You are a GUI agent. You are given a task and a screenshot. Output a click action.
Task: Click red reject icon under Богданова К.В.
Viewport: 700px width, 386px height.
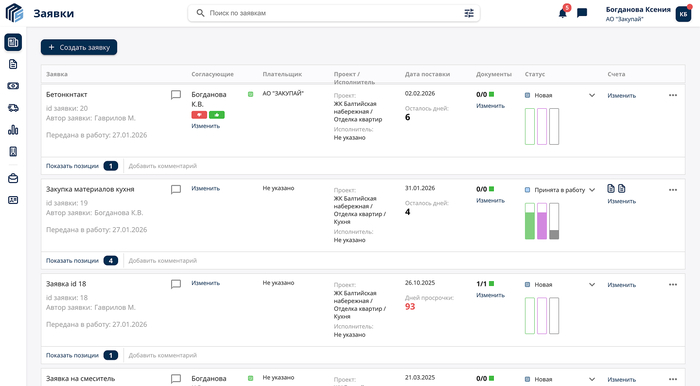point(199,115)
